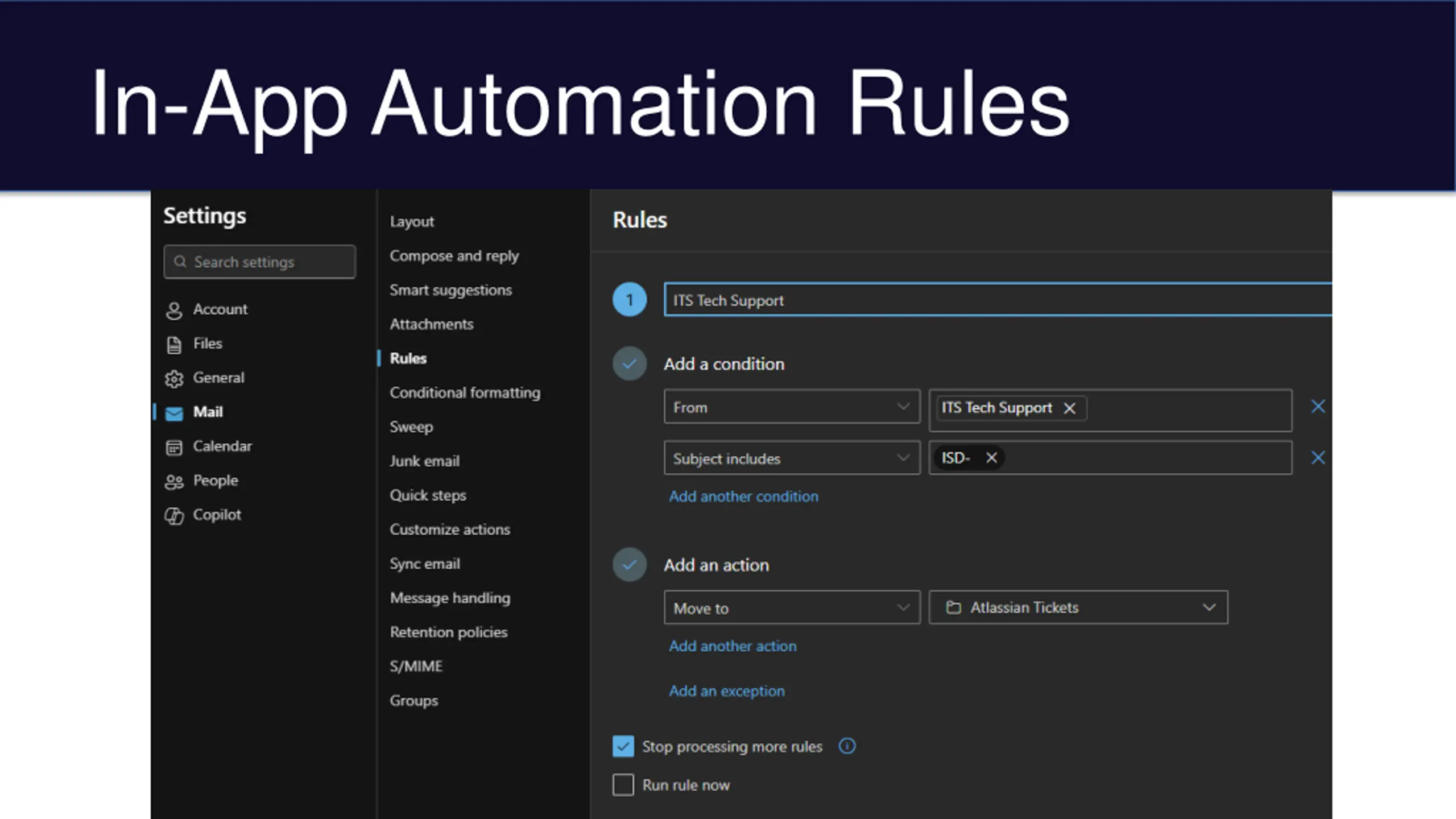This screenshot has width=1456, height=819.
Task: Click the Calendar icon in settings
Action: (x=174, y=448)
